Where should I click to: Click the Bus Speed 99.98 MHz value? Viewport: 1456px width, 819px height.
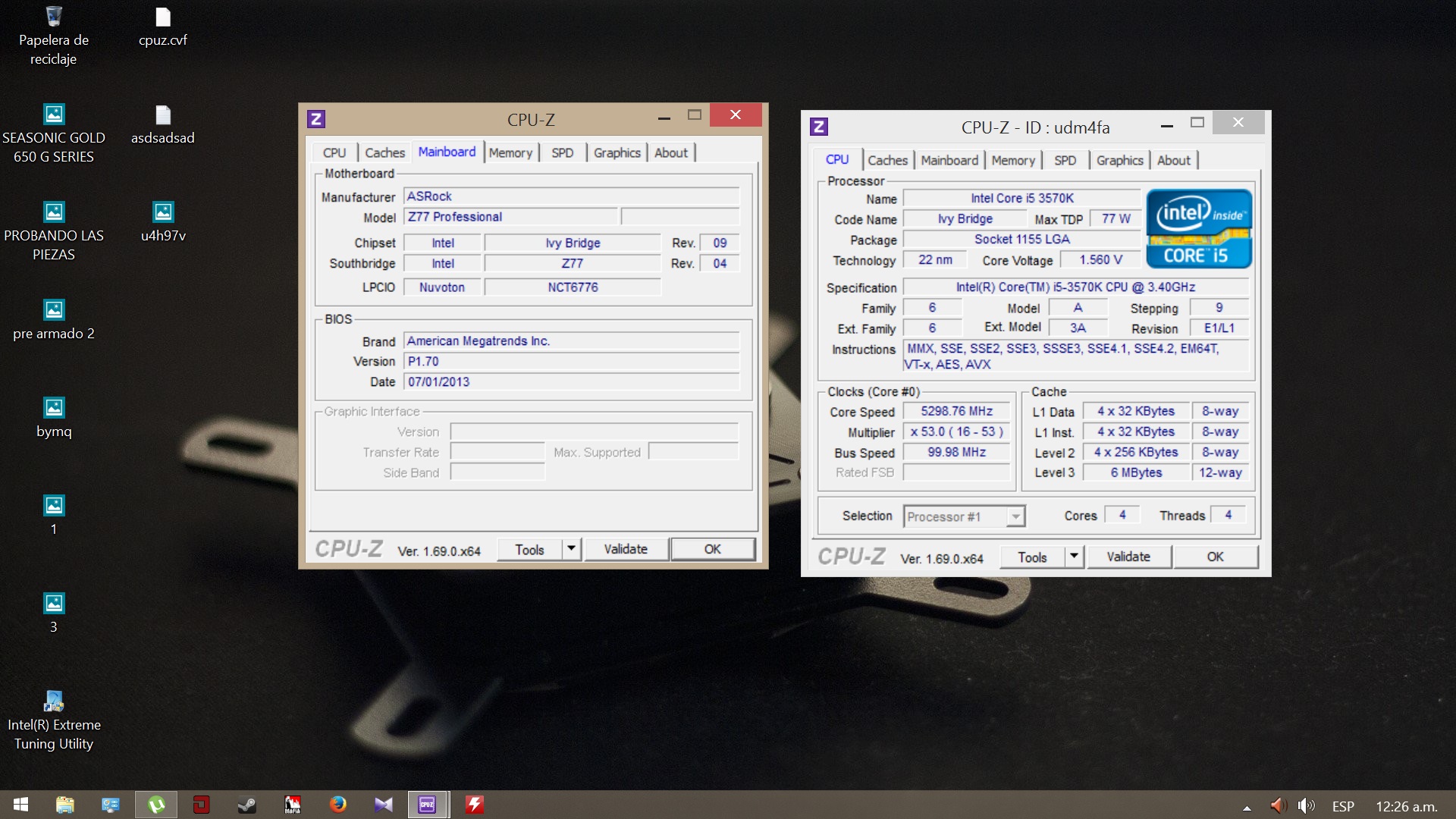click(957, 452)
